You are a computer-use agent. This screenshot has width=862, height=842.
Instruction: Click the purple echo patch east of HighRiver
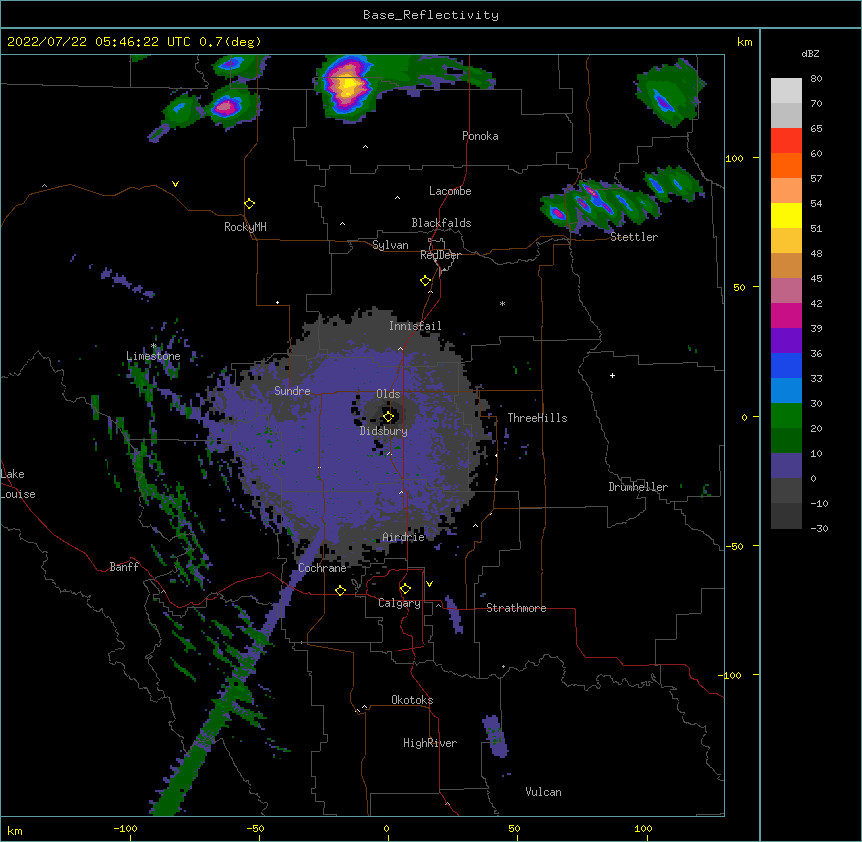(495, 735)
